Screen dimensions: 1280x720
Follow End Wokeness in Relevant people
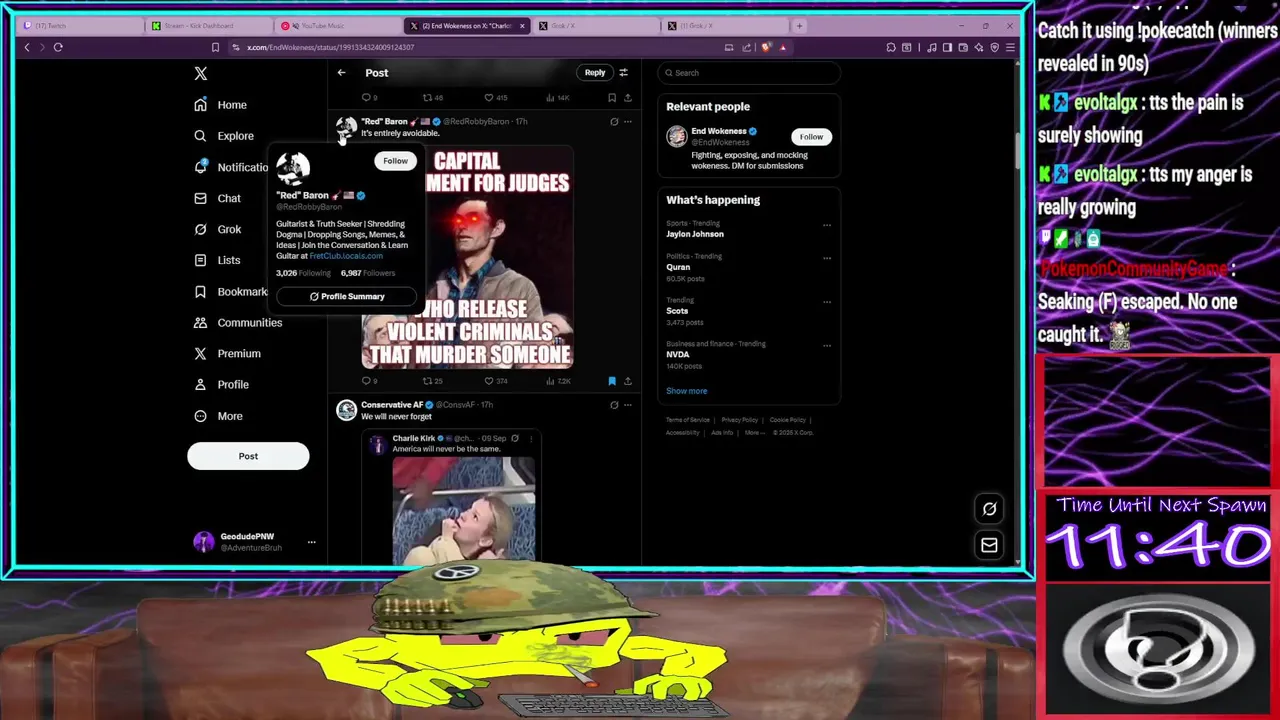tap(811, 137)
